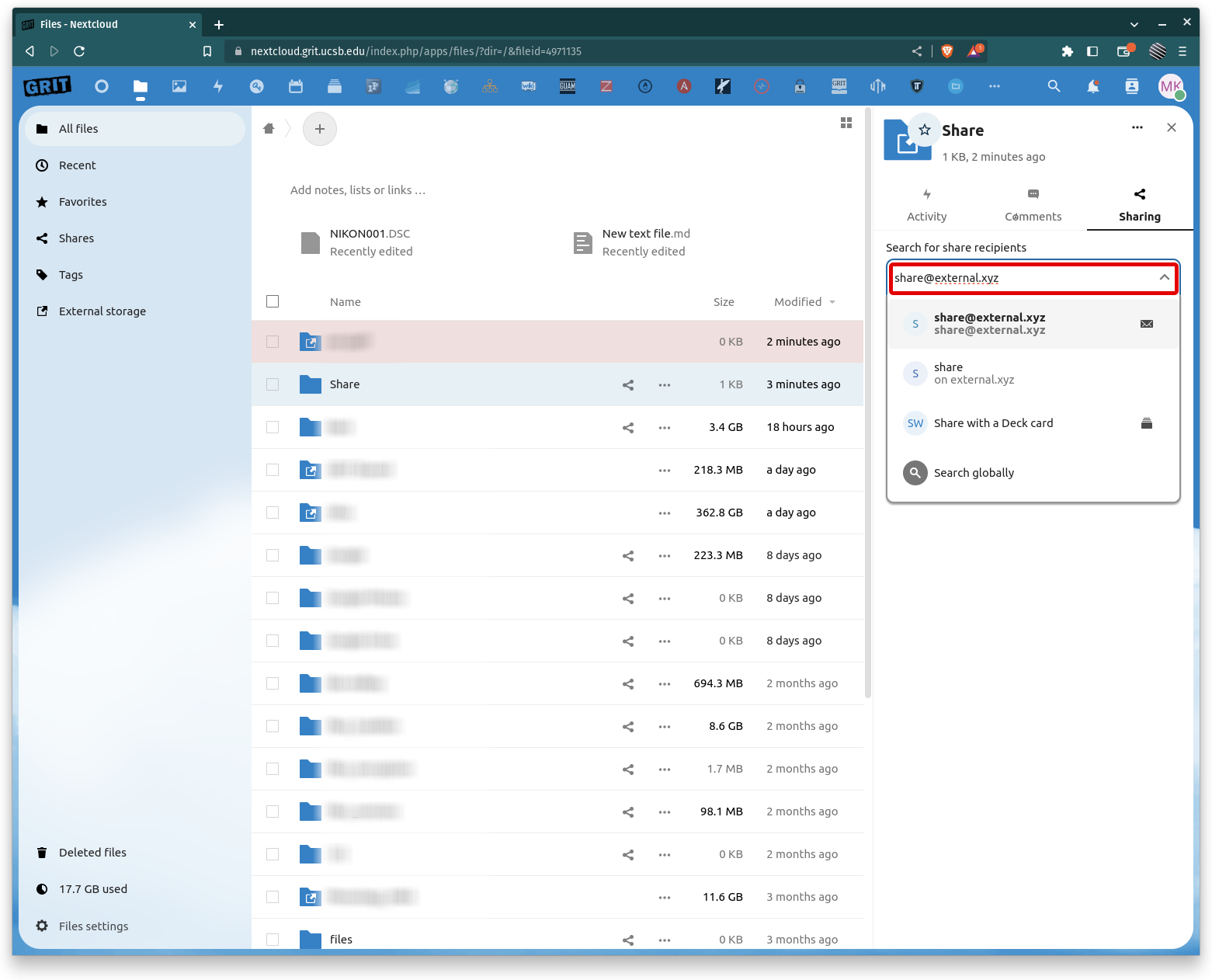Check the checkbox for the files folder
The image size is (1212, 980).
pyautogui.click(x=273, y=940)
